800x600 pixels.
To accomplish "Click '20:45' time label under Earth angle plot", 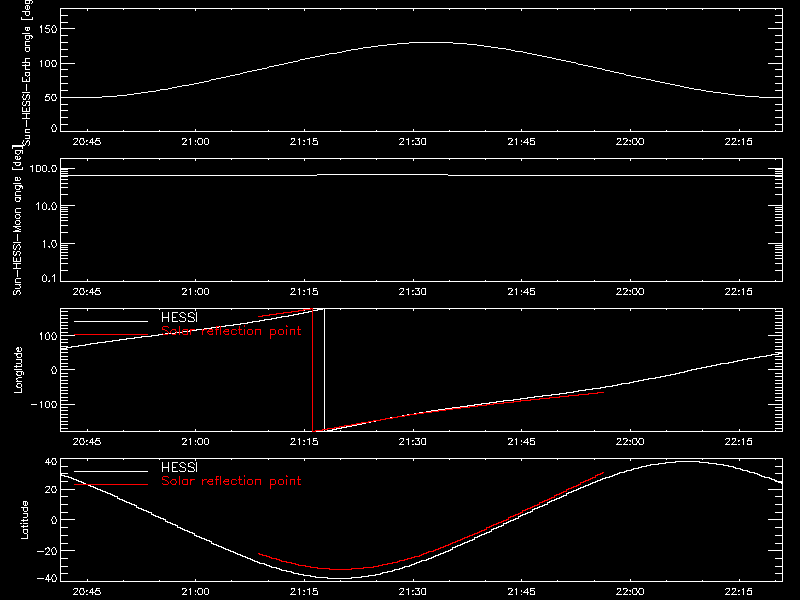I will (87, 142).
